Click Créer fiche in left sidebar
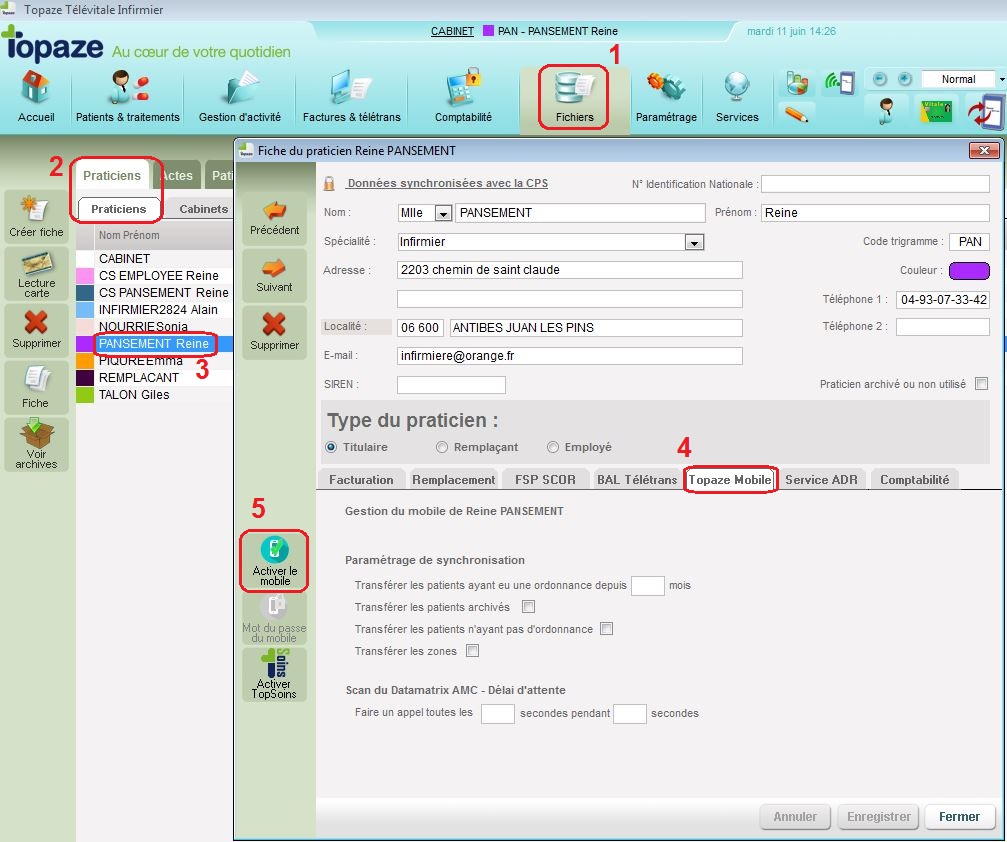 [36, 217]
